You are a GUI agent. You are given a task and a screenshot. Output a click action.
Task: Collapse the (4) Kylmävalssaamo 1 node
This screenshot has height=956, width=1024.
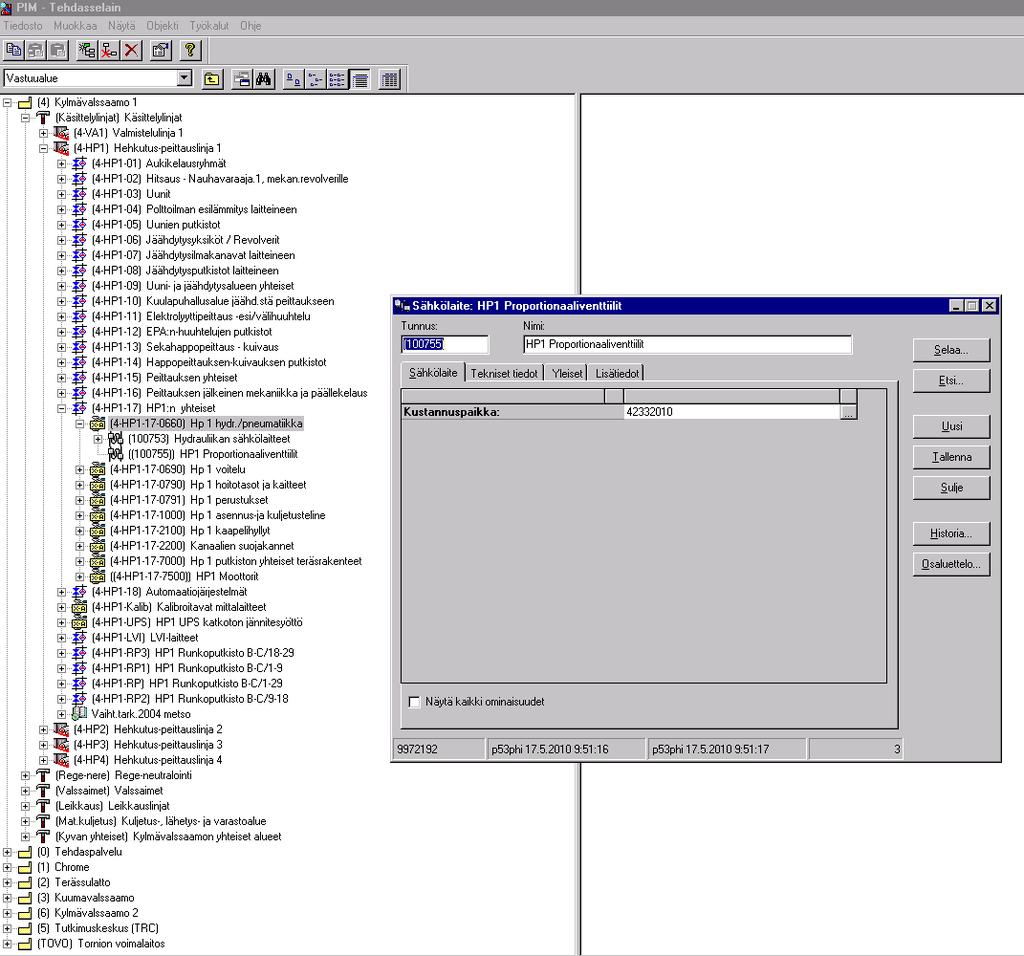(7, 103)
